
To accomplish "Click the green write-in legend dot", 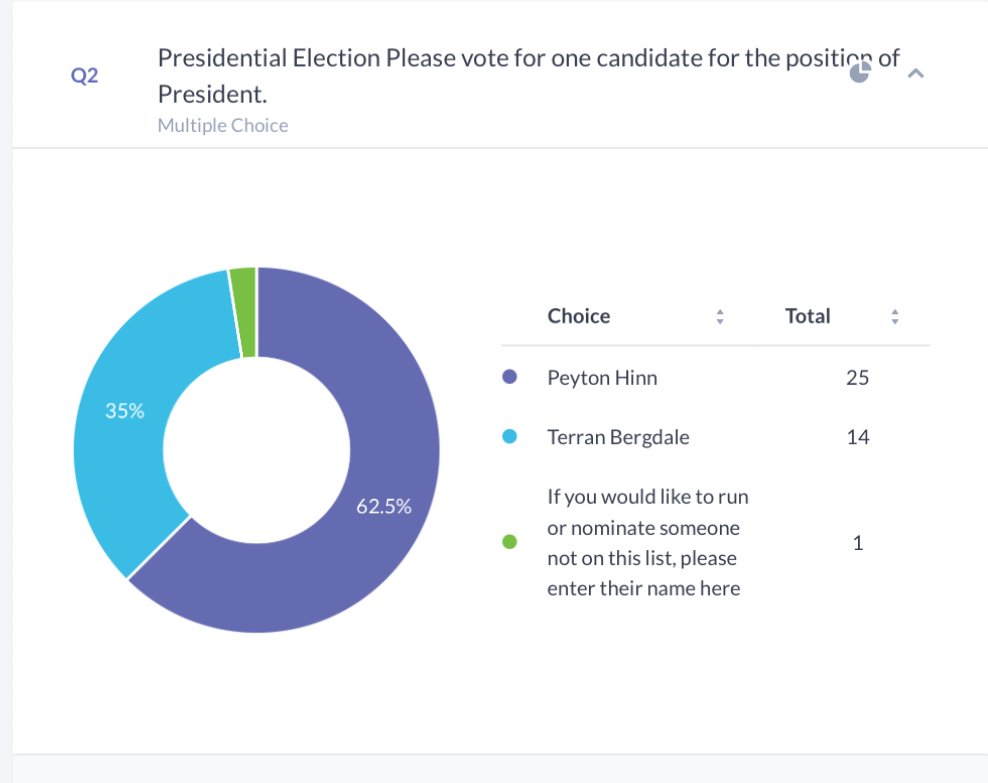I will tap(510, 543).
